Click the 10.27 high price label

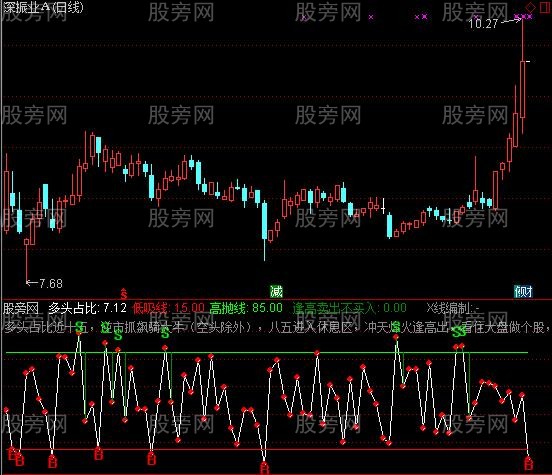coord(484,24)
